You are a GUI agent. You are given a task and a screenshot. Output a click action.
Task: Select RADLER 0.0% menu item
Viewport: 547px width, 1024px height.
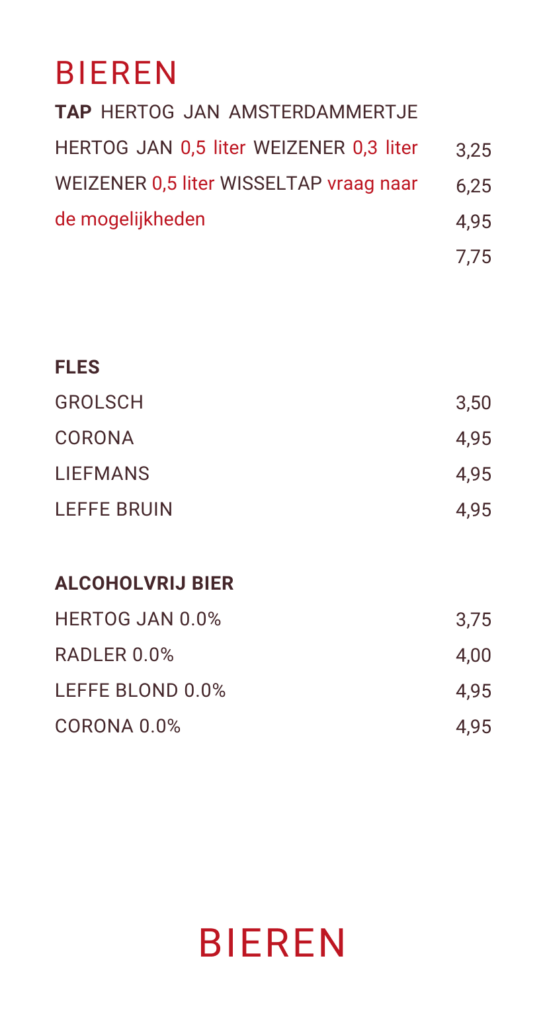[115, 654]
